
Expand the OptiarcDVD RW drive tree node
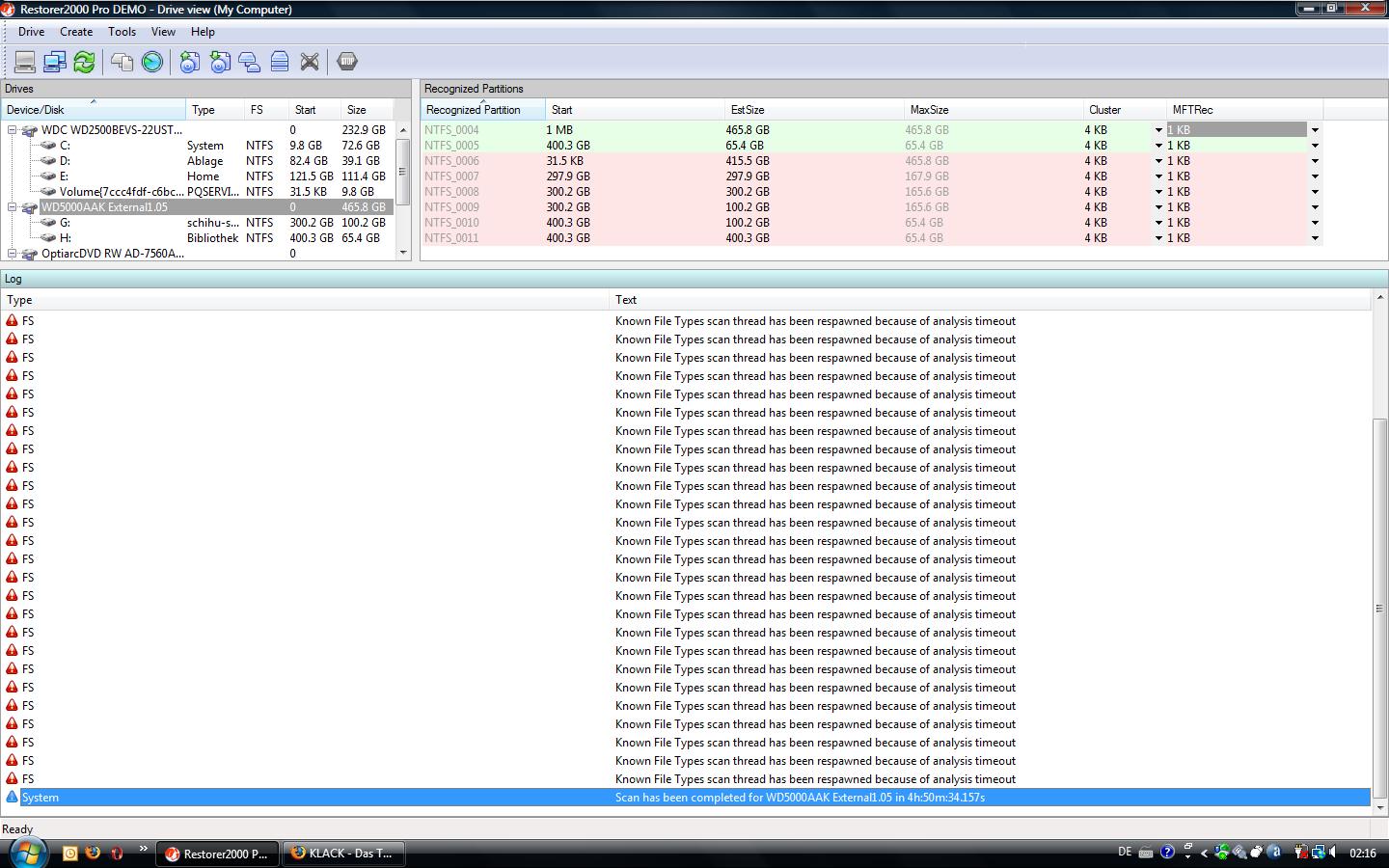[12, 254]
